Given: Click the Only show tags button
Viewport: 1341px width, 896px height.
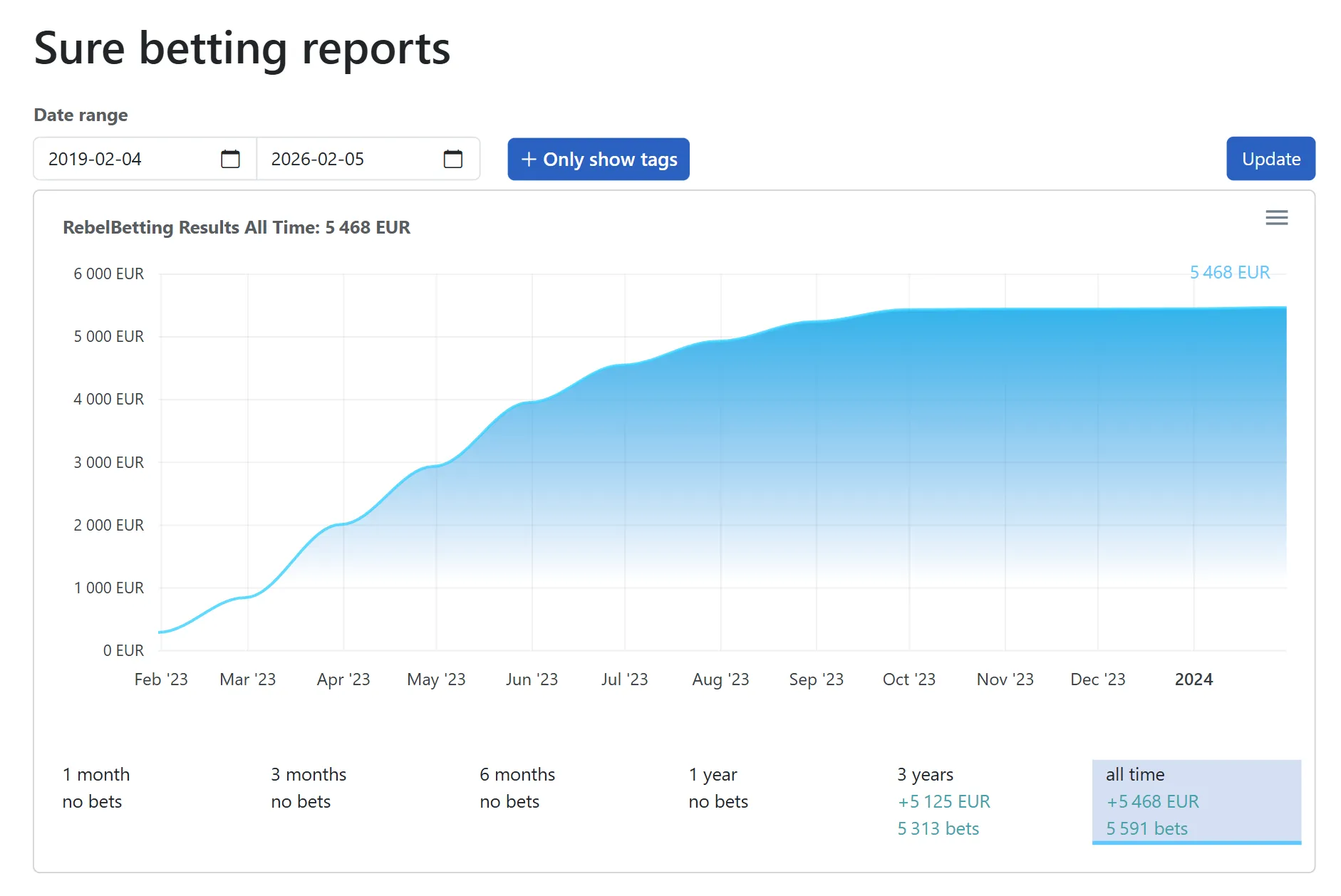Looking at the screenshot, I should coord(598,159).
